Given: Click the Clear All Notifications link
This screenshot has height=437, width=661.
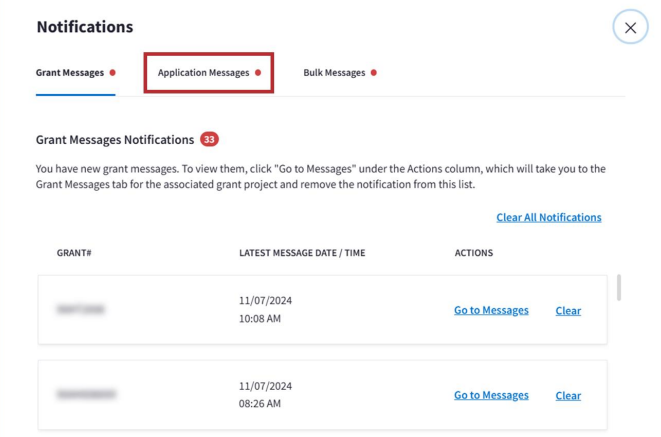Looking at the screenshot, I should (549, 217).
